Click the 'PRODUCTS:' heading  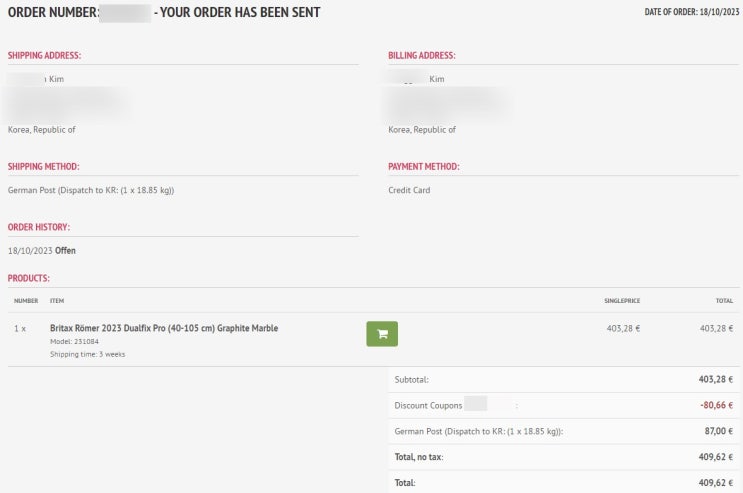pos(28,278)
